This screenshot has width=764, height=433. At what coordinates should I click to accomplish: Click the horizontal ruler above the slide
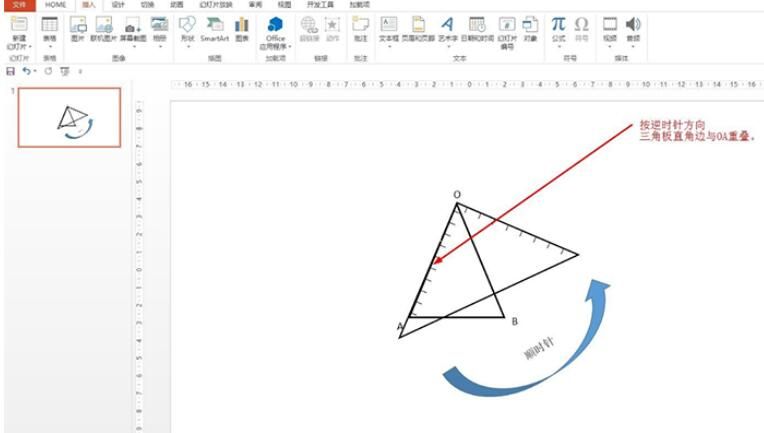click(x=467, y=84)
